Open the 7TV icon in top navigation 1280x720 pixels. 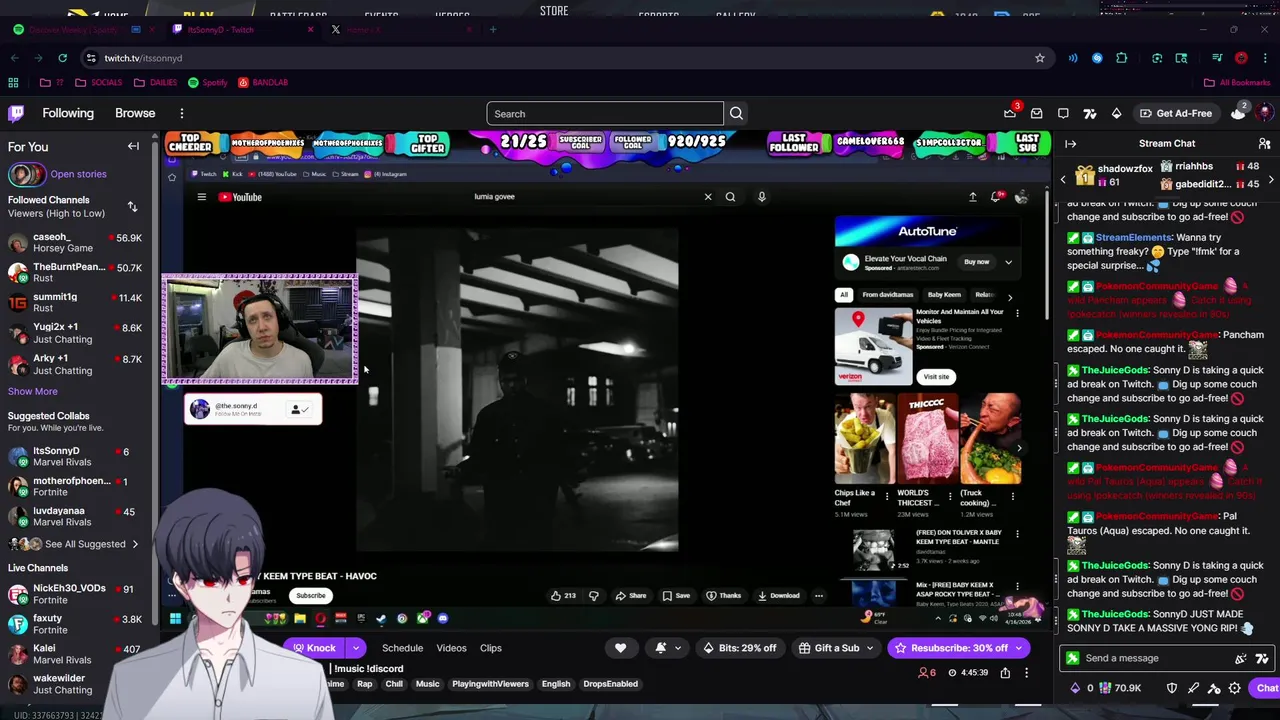click(x=1090, y=113)
